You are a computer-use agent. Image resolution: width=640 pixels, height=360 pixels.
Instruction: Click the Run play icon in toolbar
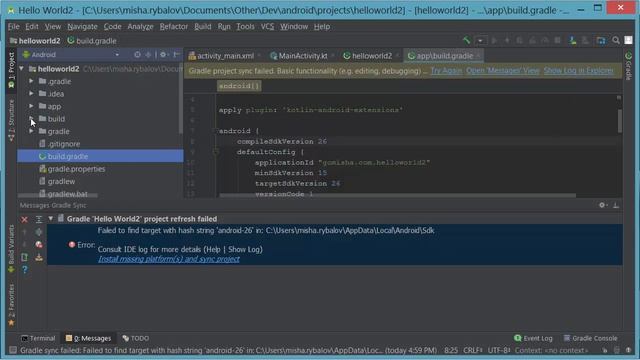(x=494, y=40)
